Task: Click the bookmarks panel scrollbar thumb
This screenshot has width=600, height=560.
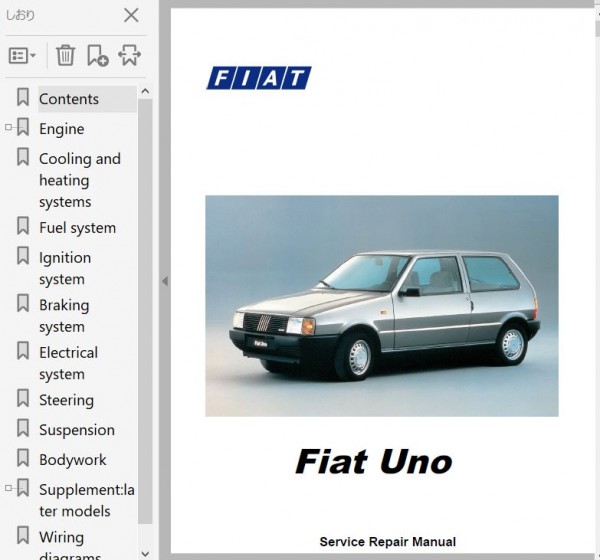Action: 145,311
